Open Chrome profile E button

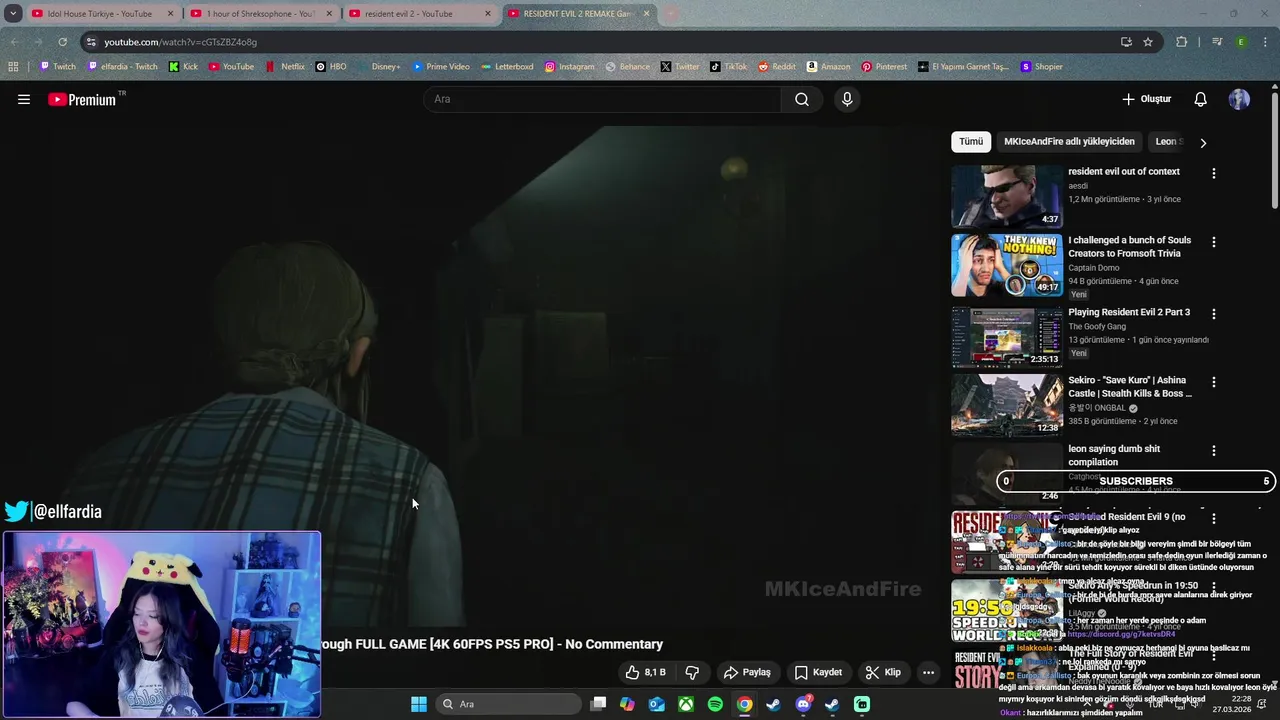(x=1241, y=42)
